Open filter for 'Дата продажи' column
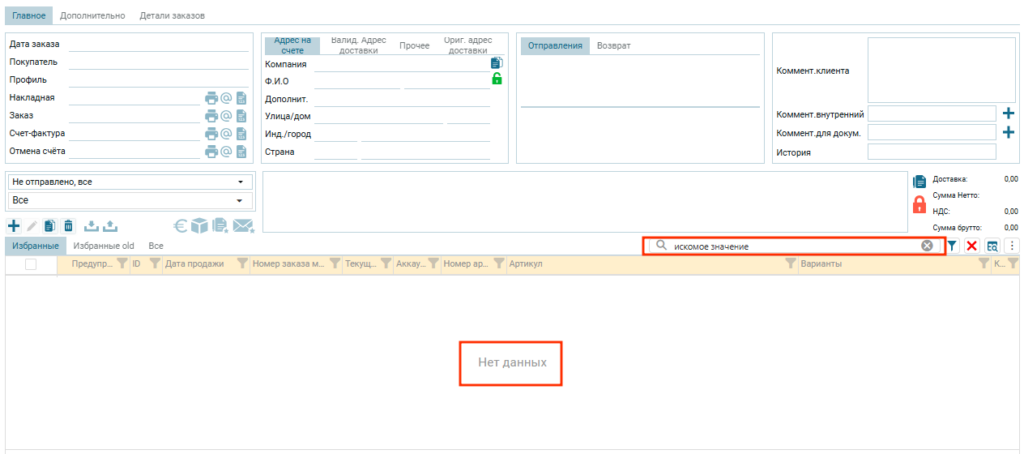Image resolution: width=1024 pixels, height=454 pixels. (x=242, y=264)
